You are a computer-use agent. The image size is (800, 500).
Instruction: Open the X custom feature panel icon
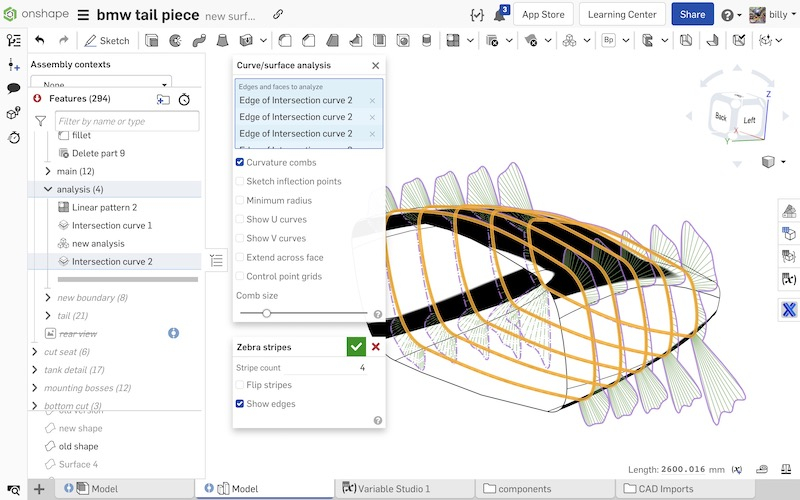point(789,309)
